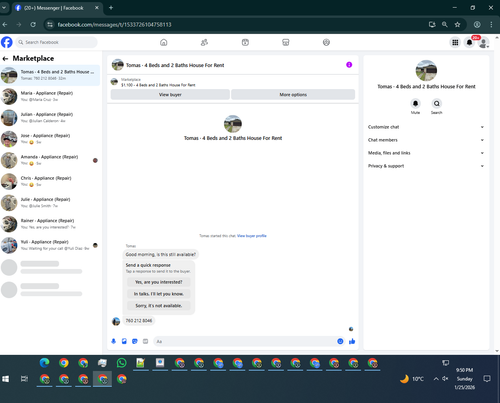Toggle the taskbar volume mute icon
Viewport: 500px width, 403px height.
pos(445,379)
